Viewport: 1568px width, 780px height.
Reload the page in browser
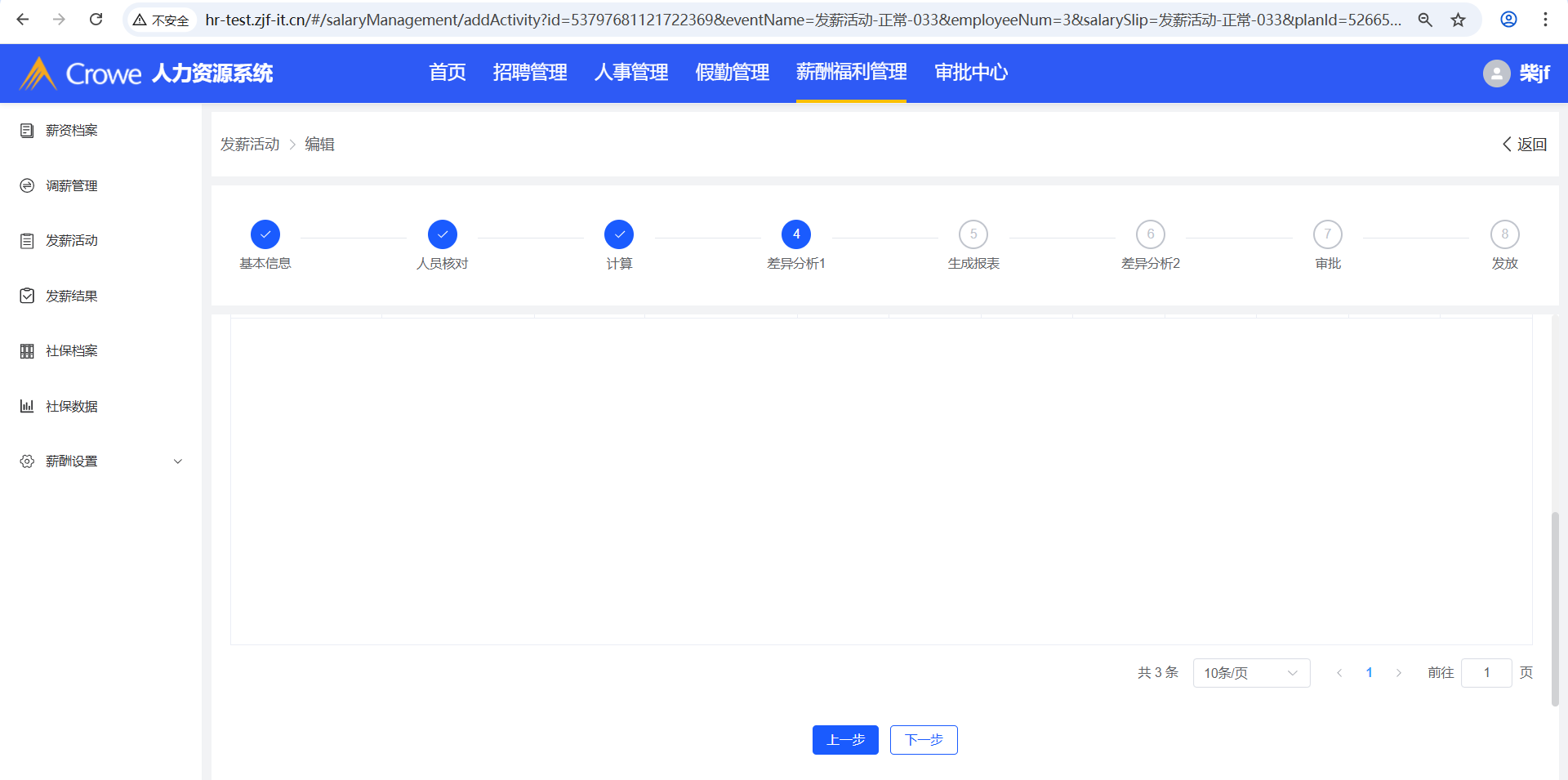[96, 20]
